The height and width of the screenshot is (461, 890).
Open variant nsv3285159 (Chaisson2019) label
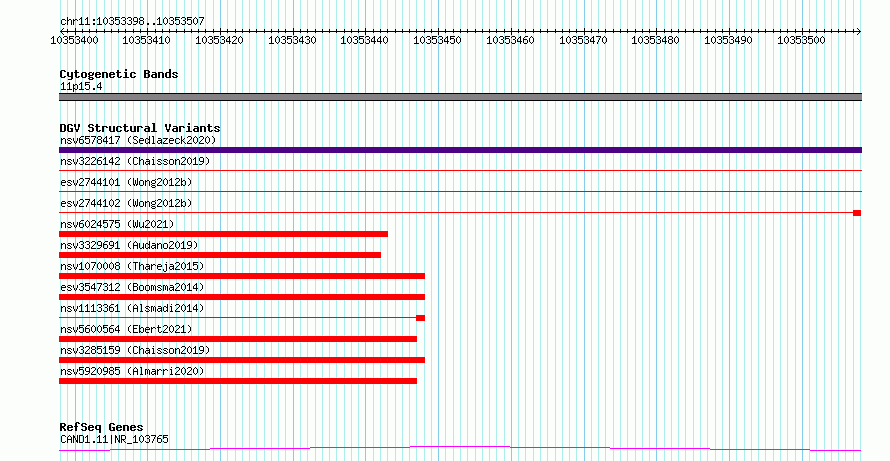coord(135,350)
